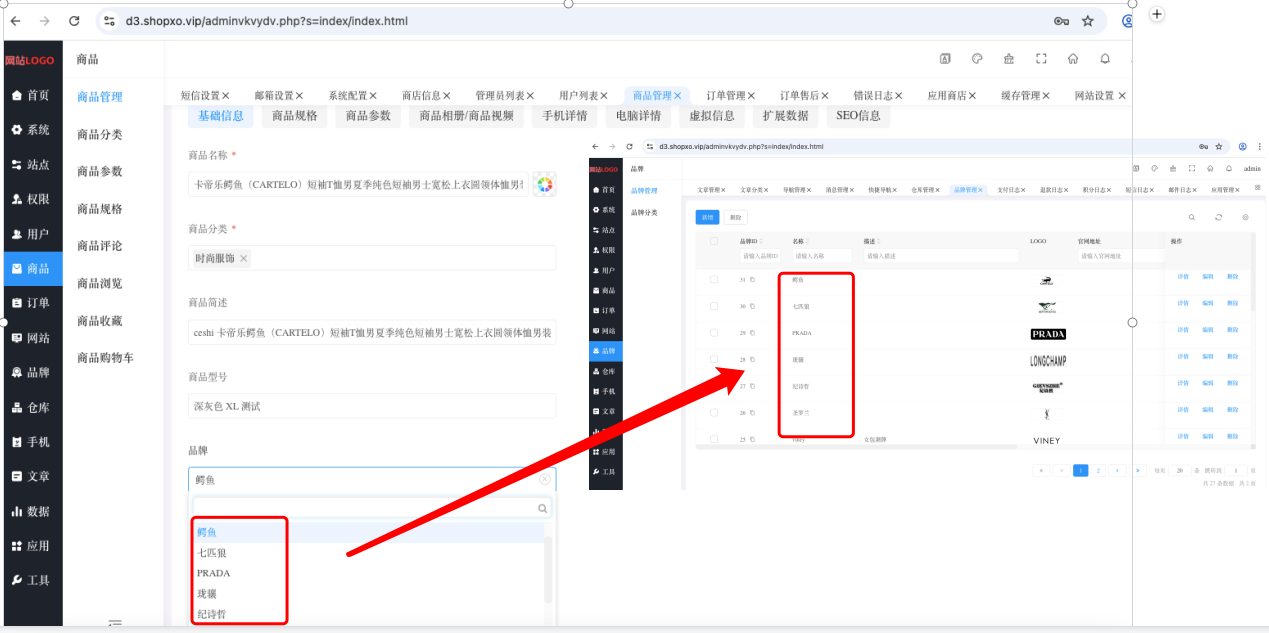
Task: Open the theme palette icon in main admin header
Action: tap(977, 58)
